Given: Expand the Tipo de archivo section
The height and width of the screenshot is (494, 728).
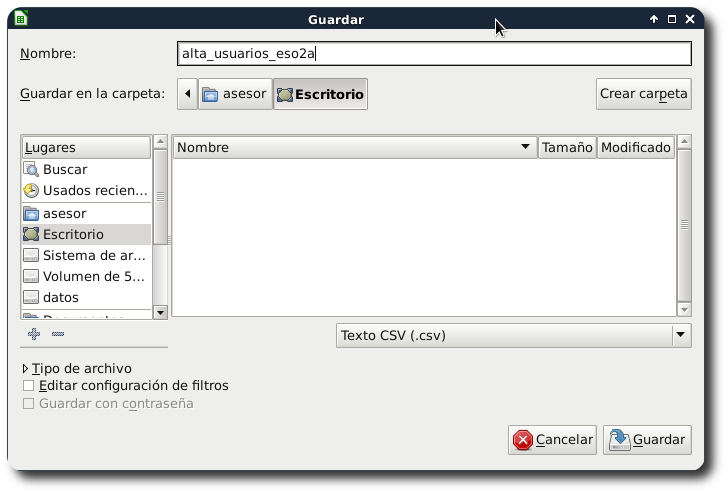Looking at the screenshot, I should click(77, 369).
